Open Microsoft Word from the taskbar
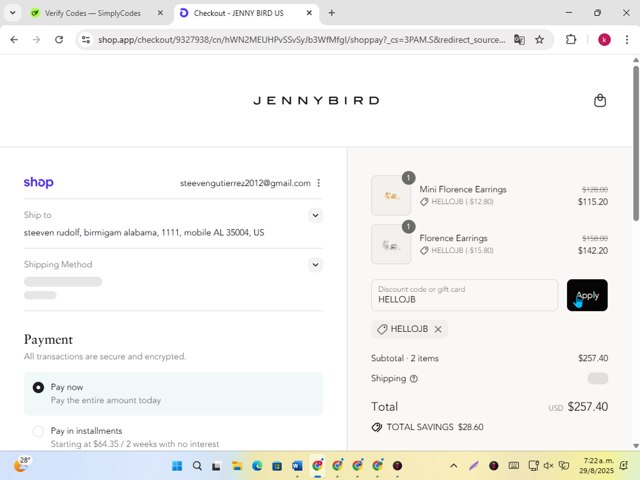The image size is (640, 480). pyautogui.click(x=297, y=466)
